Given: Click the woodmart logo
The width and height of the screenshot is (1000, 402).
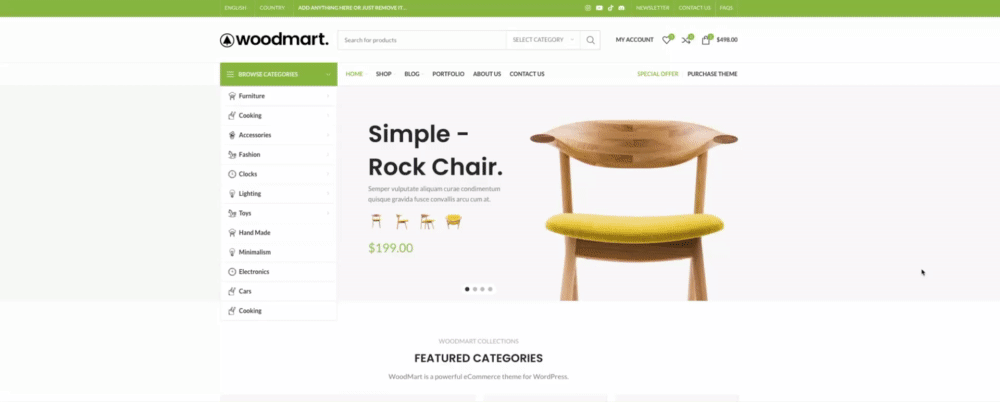Looking at the screenshot, I should point(274,40).
